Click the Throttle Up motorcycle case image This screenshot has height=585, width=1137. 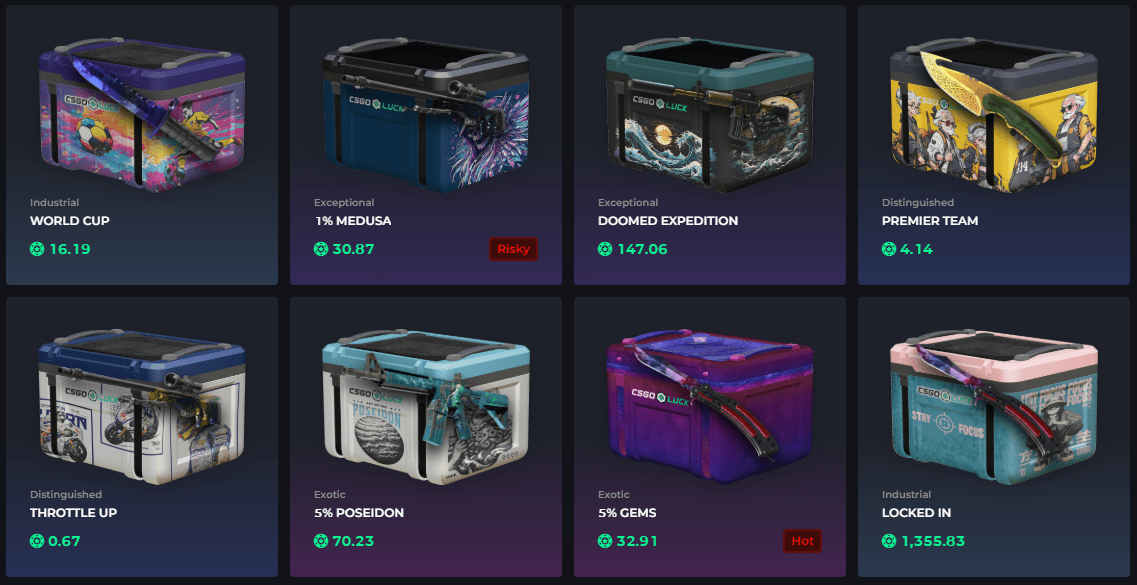coord(141,406)
